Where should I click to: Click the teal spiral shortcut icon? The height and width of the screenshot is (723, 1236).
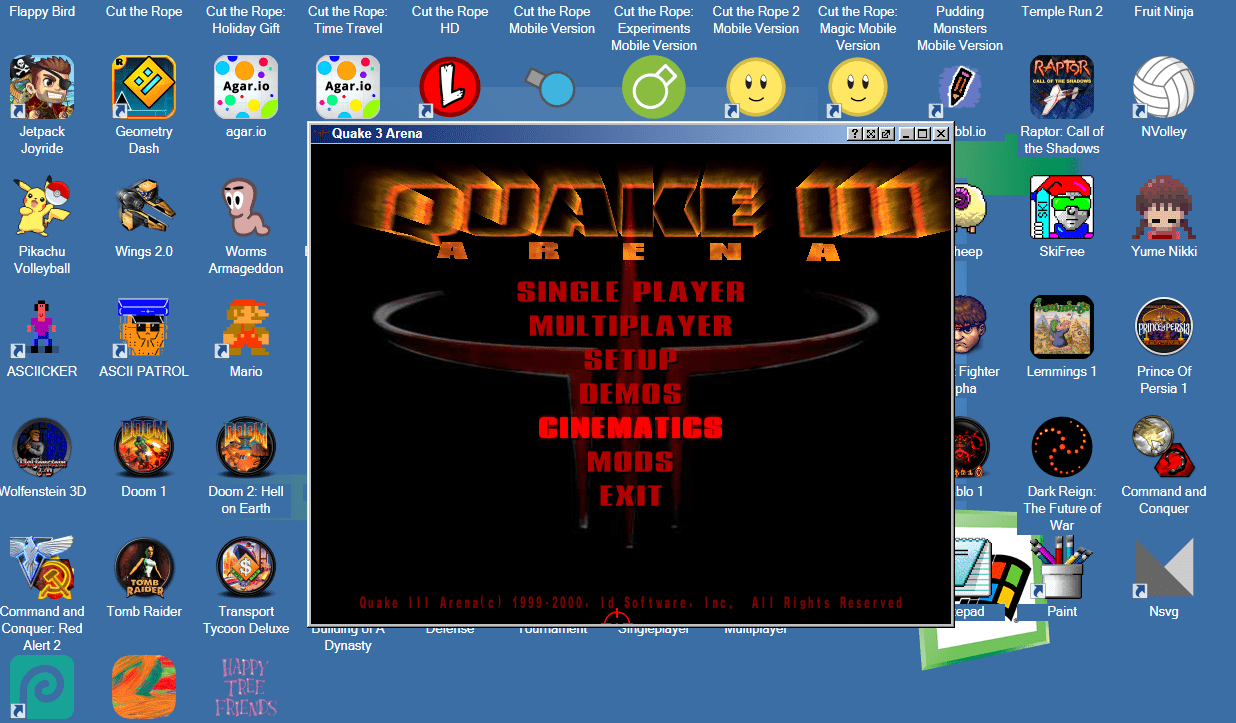(42, 687)
